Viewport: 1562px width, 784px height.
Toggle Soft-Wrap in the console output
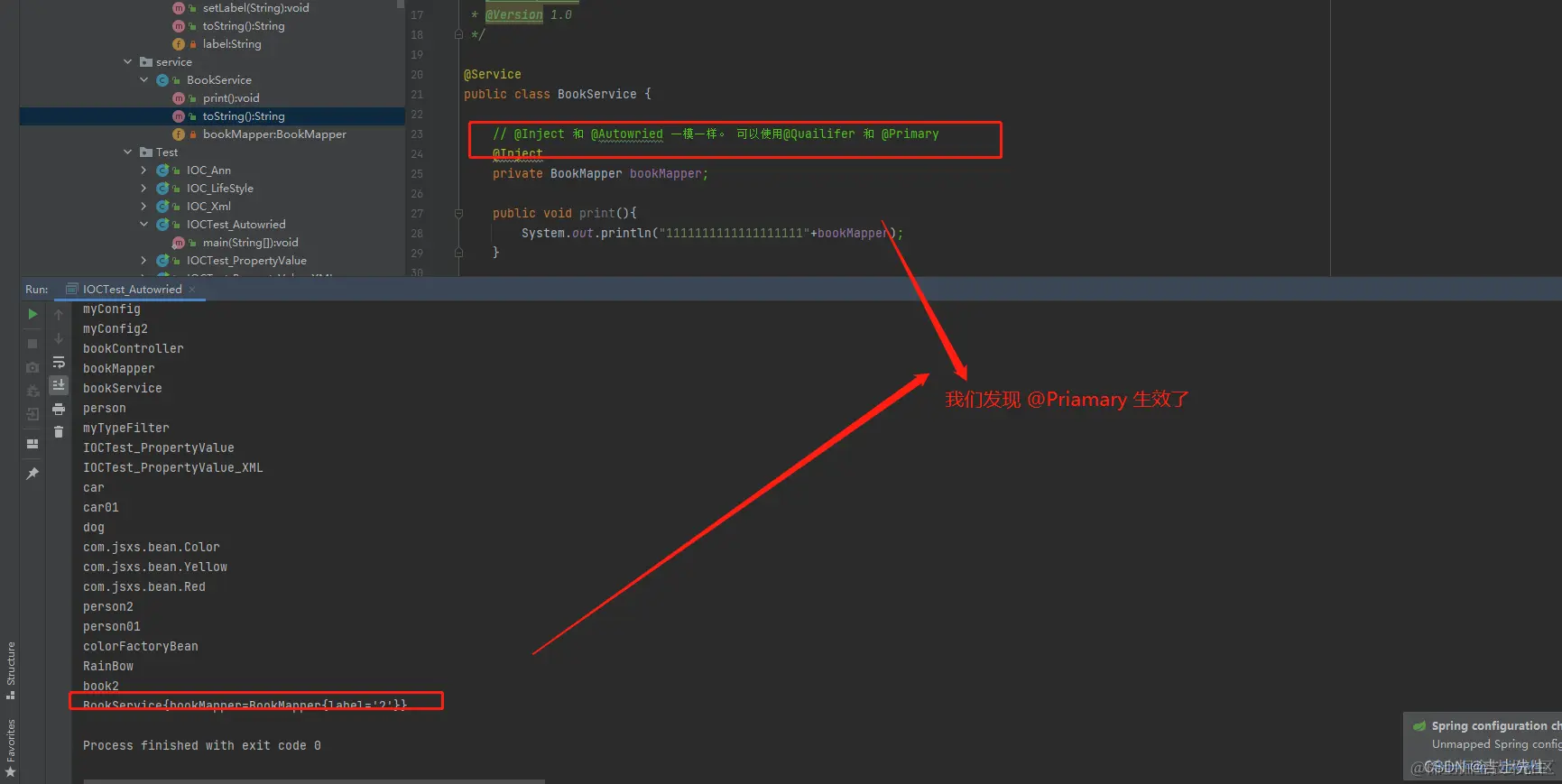59,362
